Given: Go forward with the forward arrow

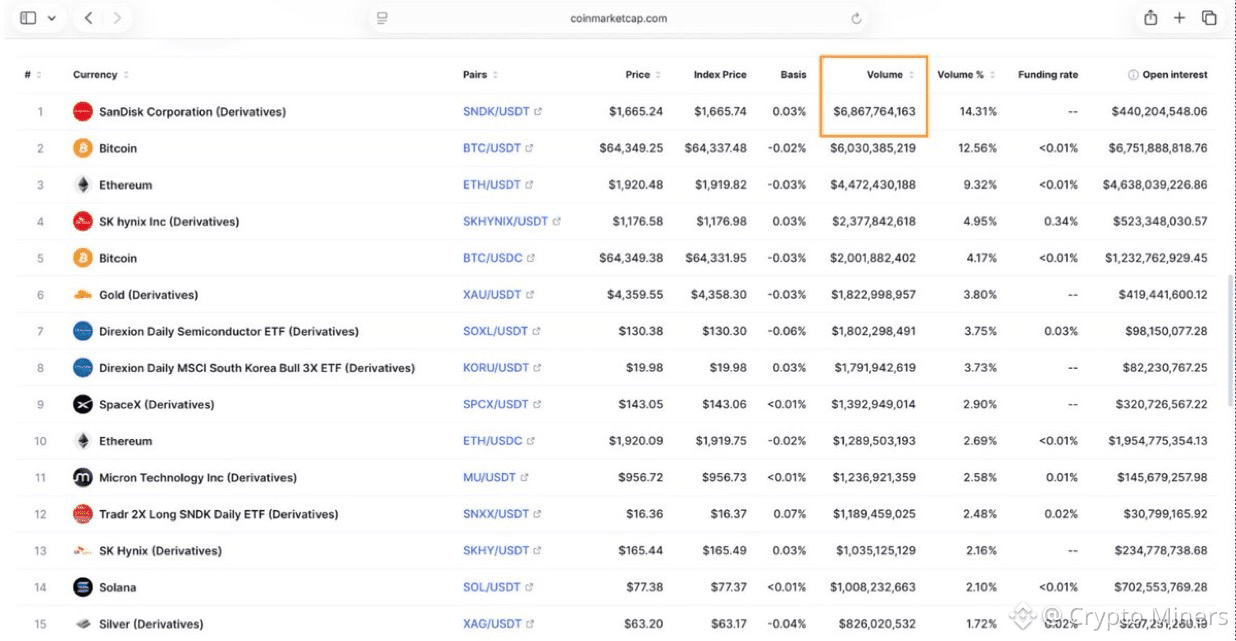Looking at the screenshot, I should pos(118,18).
